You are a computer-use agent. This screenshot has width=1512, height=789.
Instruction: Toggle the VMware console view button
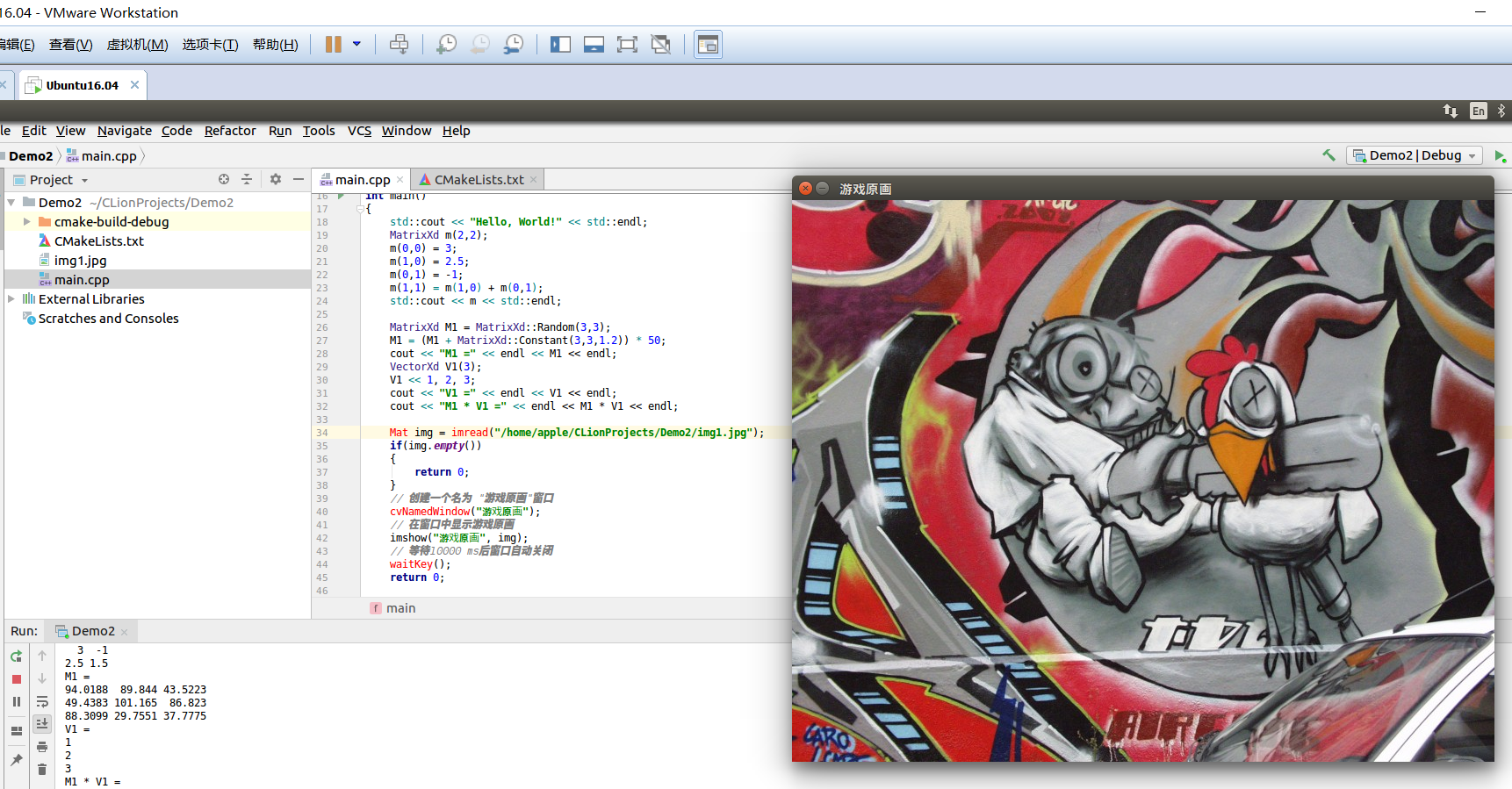point(708,44)
